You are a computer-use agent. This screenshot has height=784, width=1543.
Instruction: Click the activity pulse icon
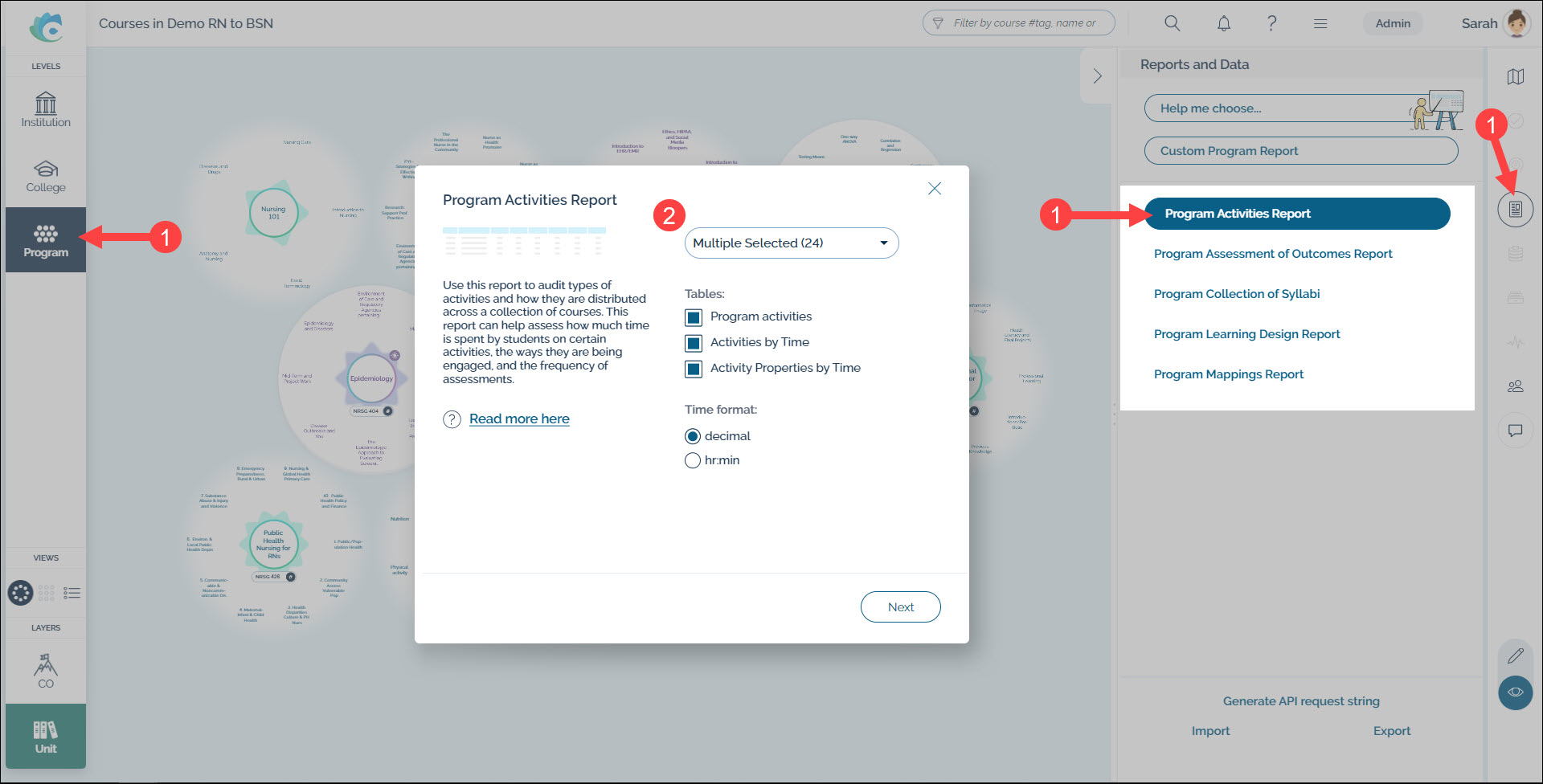[x=1516, y=342]
